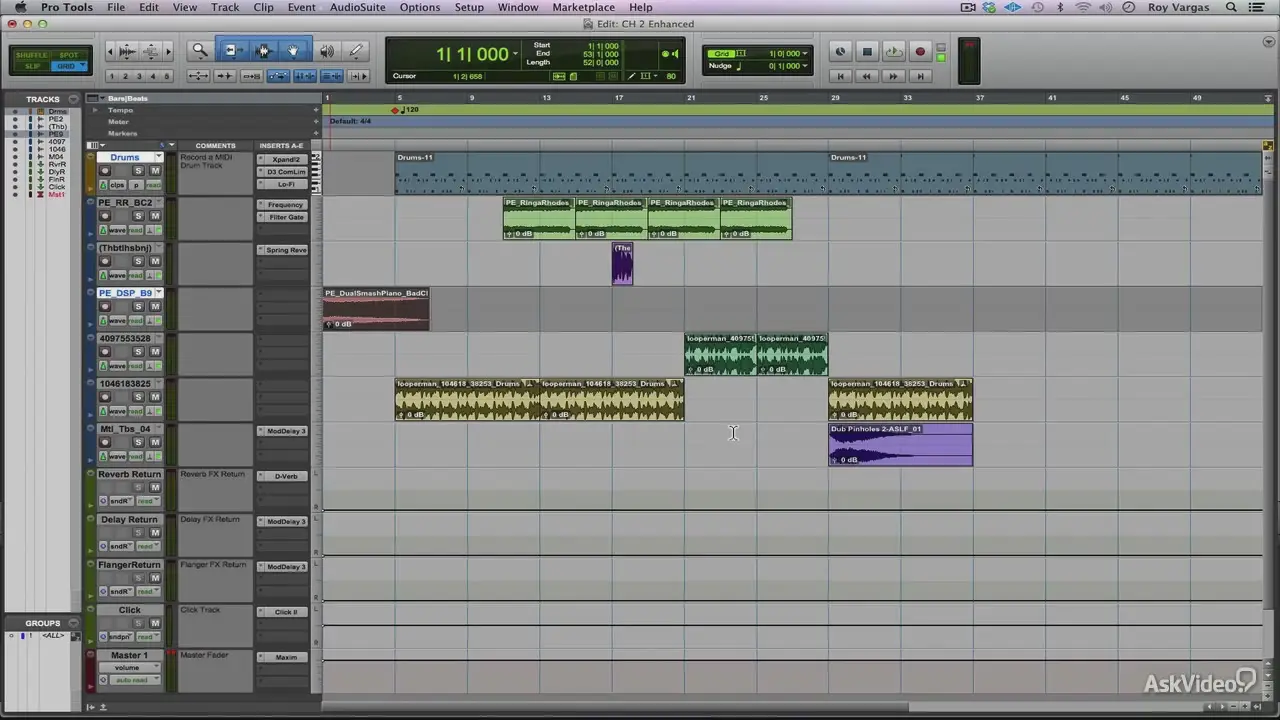Expand the Tempo ruler triangle
Screen dimensions: 1280x720
coord(96,110)
